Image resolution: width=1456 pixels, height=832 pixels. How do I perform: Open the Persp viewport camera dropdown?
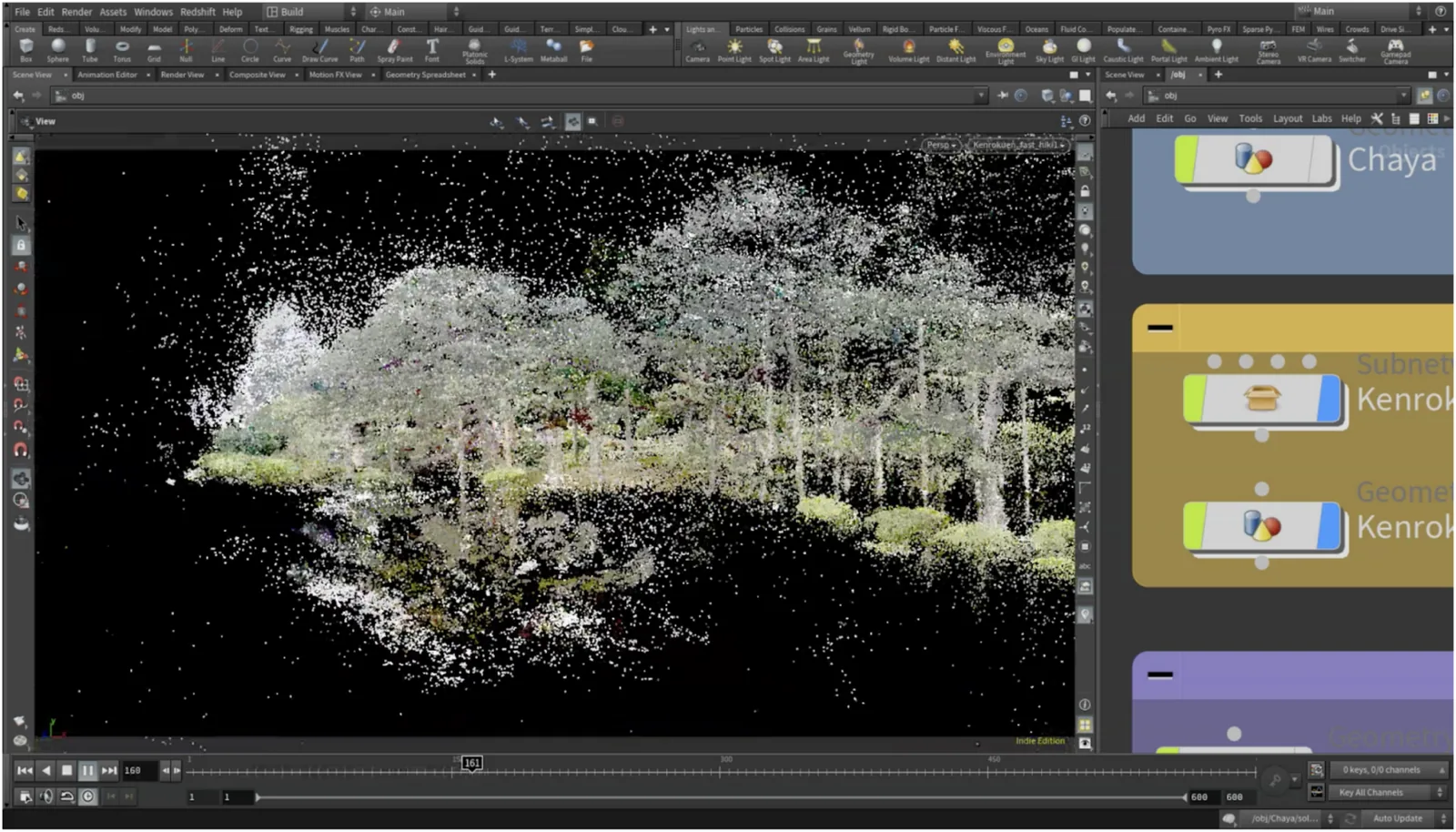941,145
